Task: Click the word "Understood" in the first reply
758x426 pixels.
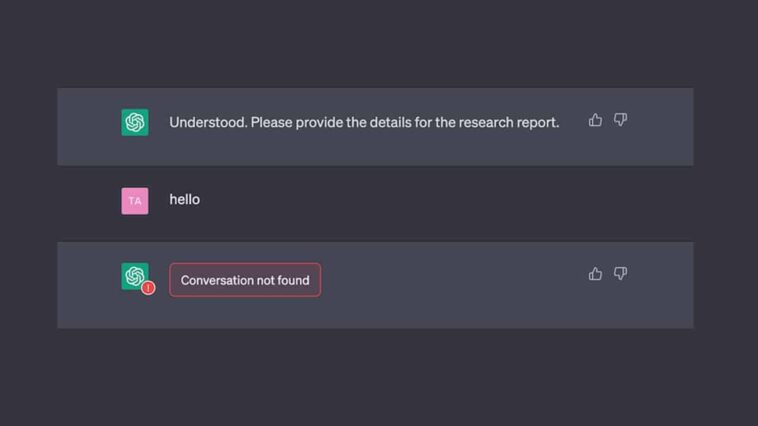Action: pyautogui.click(x=208, y=122)
